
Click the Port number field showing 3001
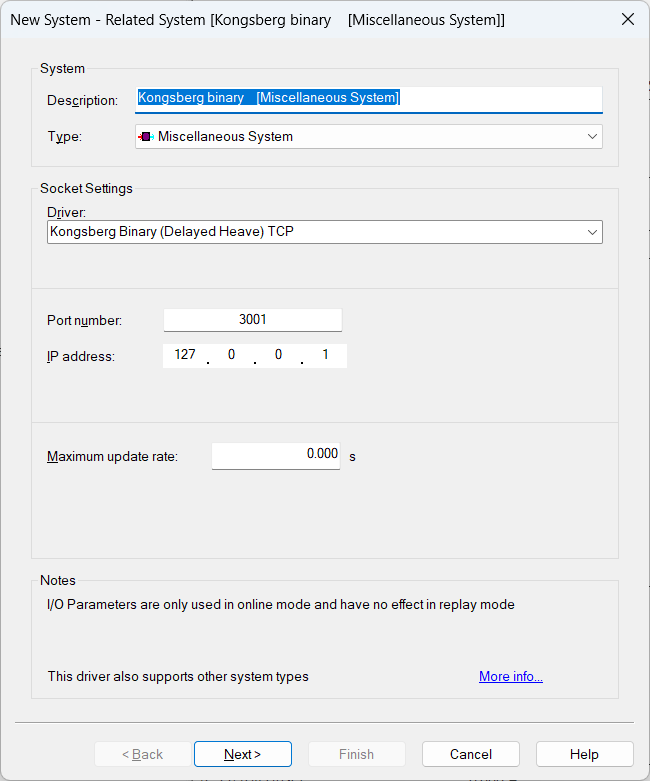(253, 320)
